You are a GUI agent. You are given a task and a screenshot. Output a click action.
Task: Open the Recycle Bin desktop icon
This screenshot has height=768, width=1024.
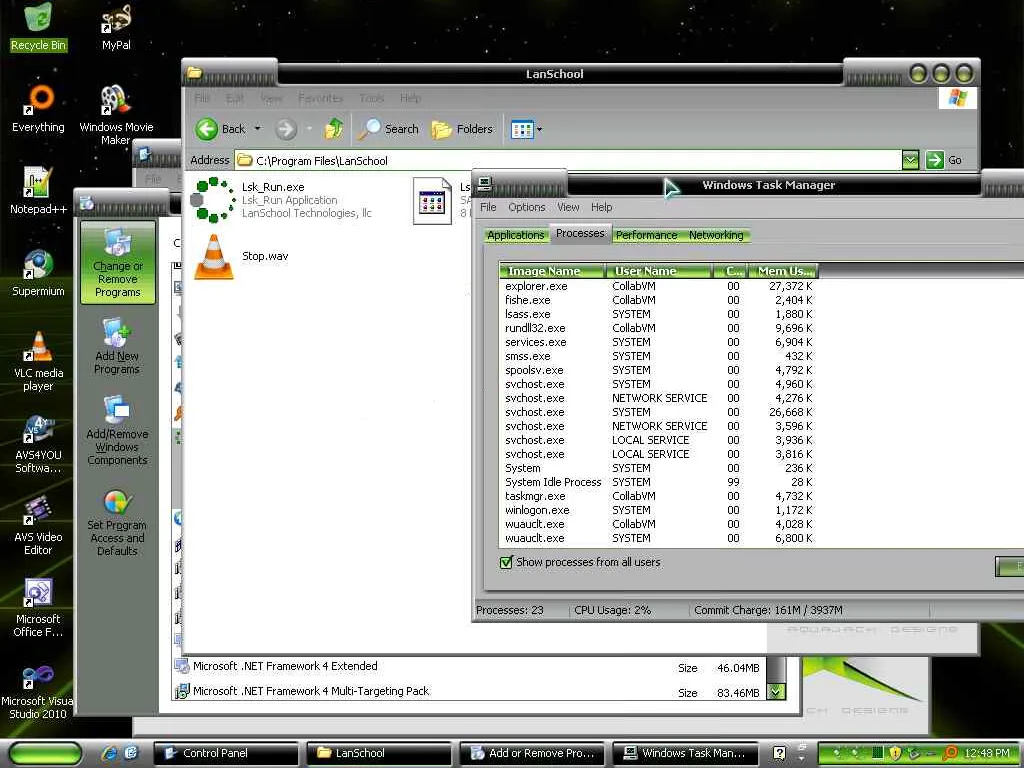point(38,26)
